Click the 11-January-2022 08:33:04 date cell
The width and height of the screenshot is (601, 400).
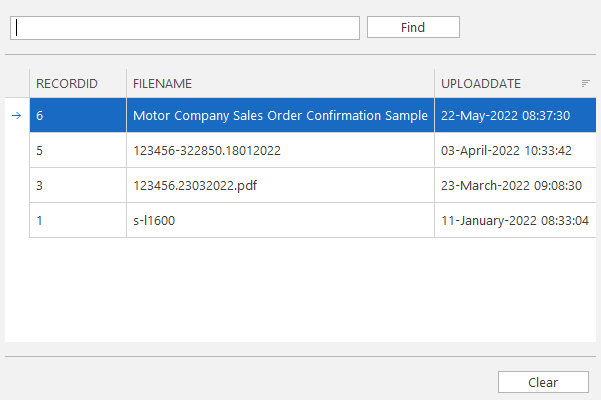tap(515, 220)
